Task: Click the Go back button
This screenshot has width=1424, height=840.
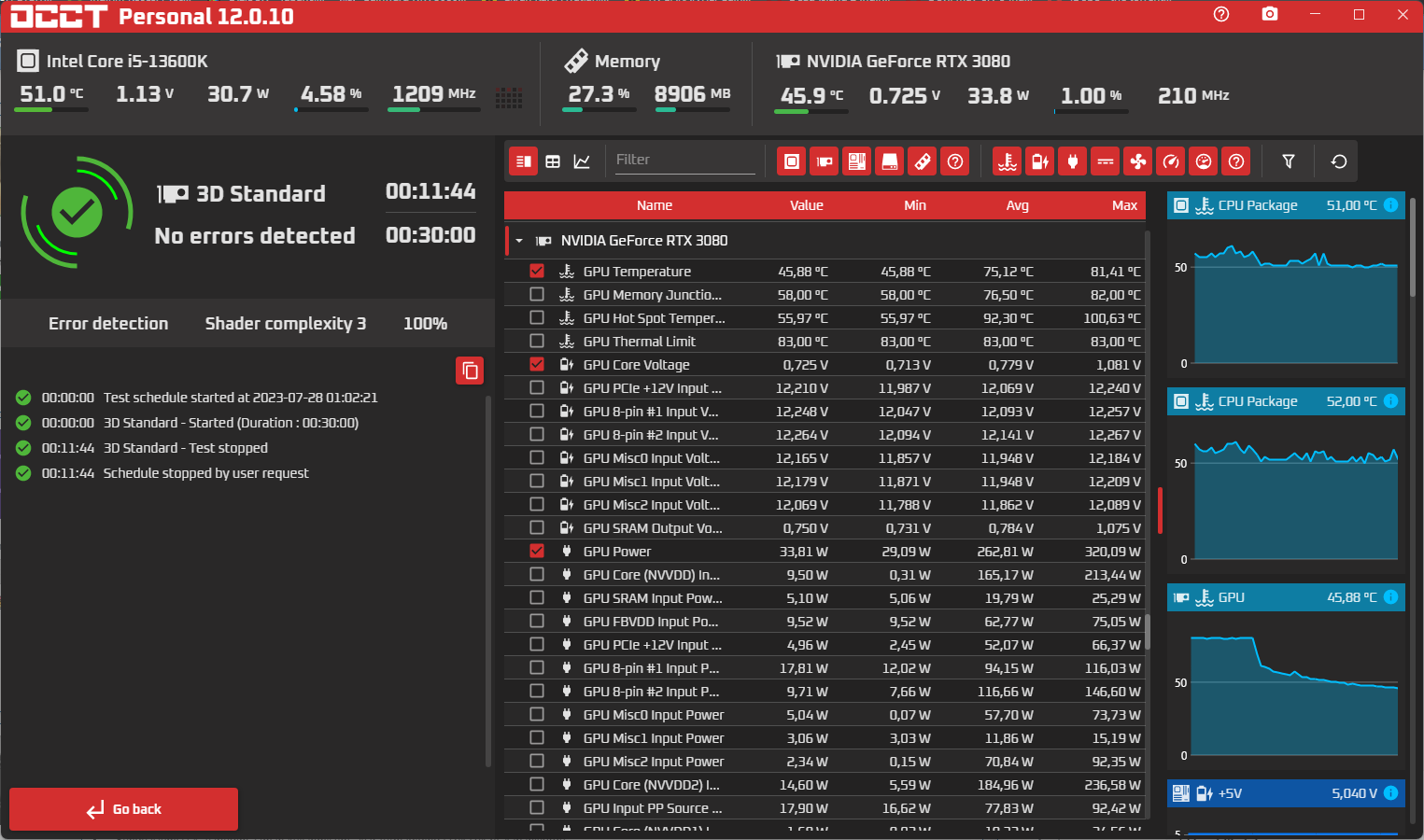Action: click(x=123, y=809)
